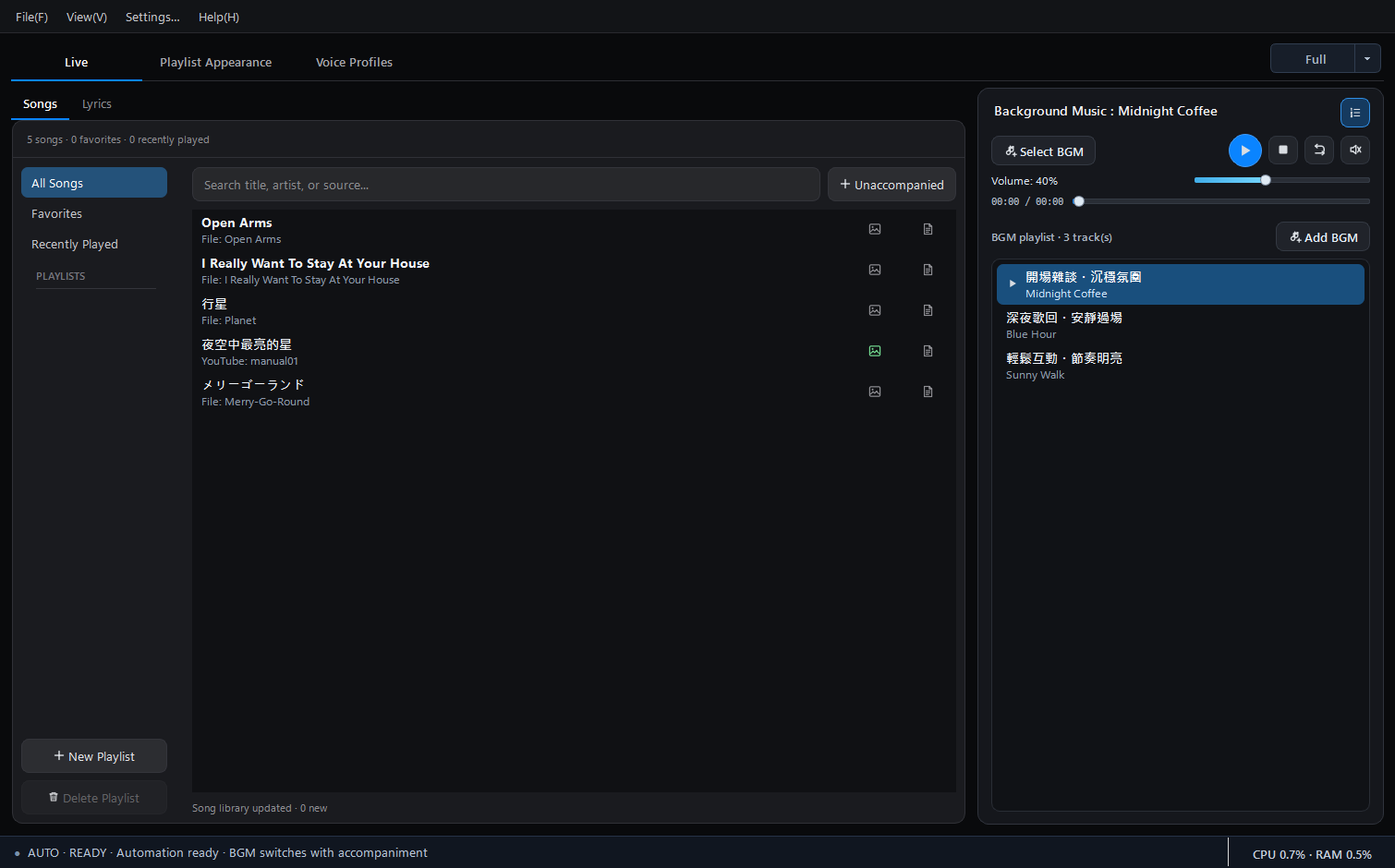Image resolution: width=1395 pixels, height=868 pixels.
Task: Click image icon for 行星 song
Action: coord(875,310)
